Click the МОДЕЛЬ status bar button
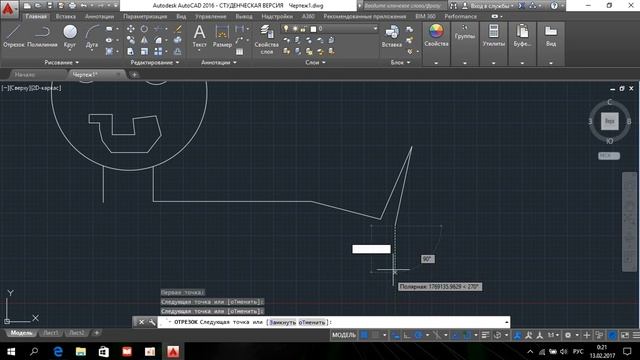This screenshot has width=640, height=360. [x=344, y=335]
